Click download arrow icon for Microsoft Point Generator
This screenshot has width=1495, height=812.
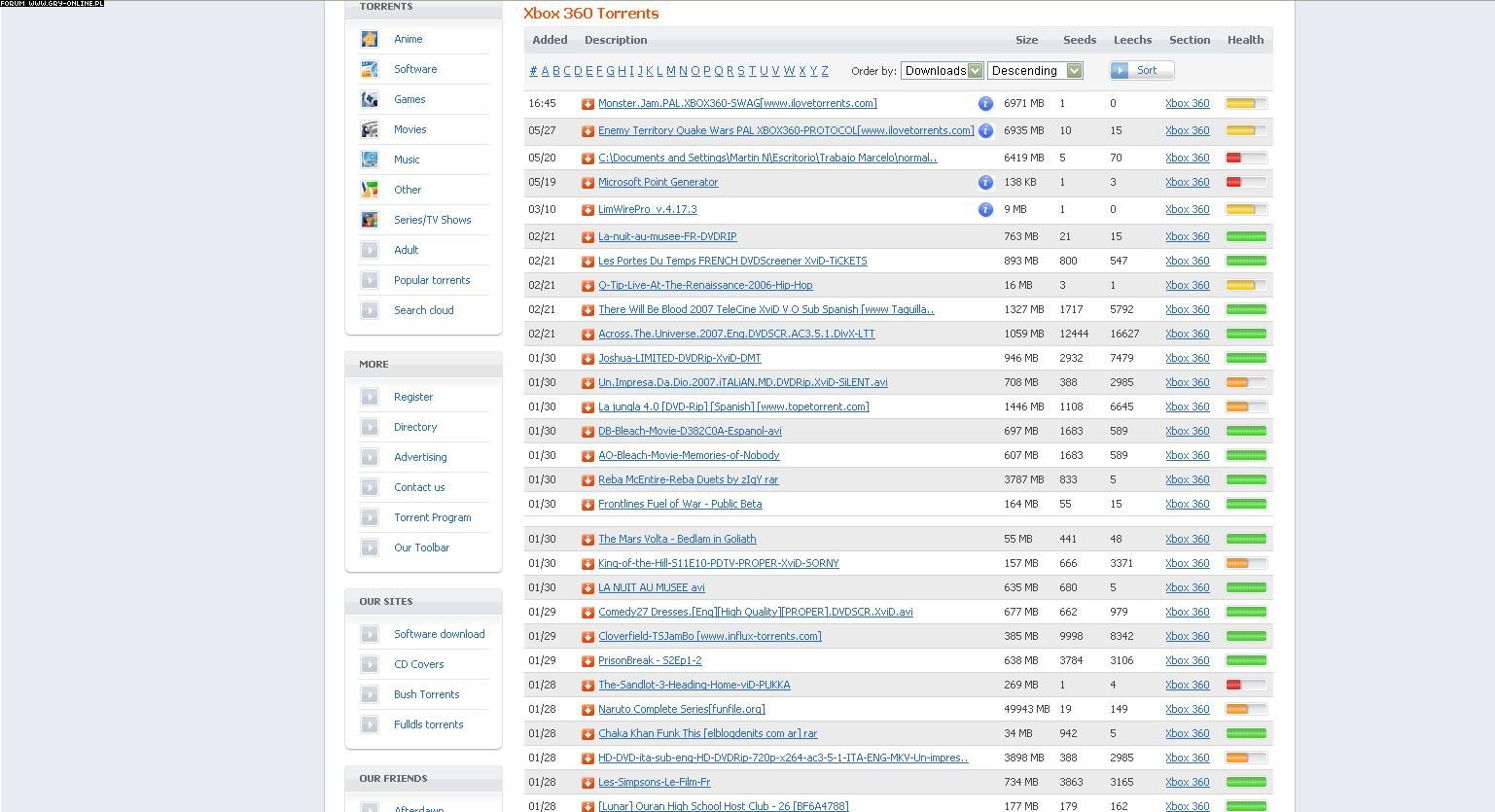pos(587,183)
